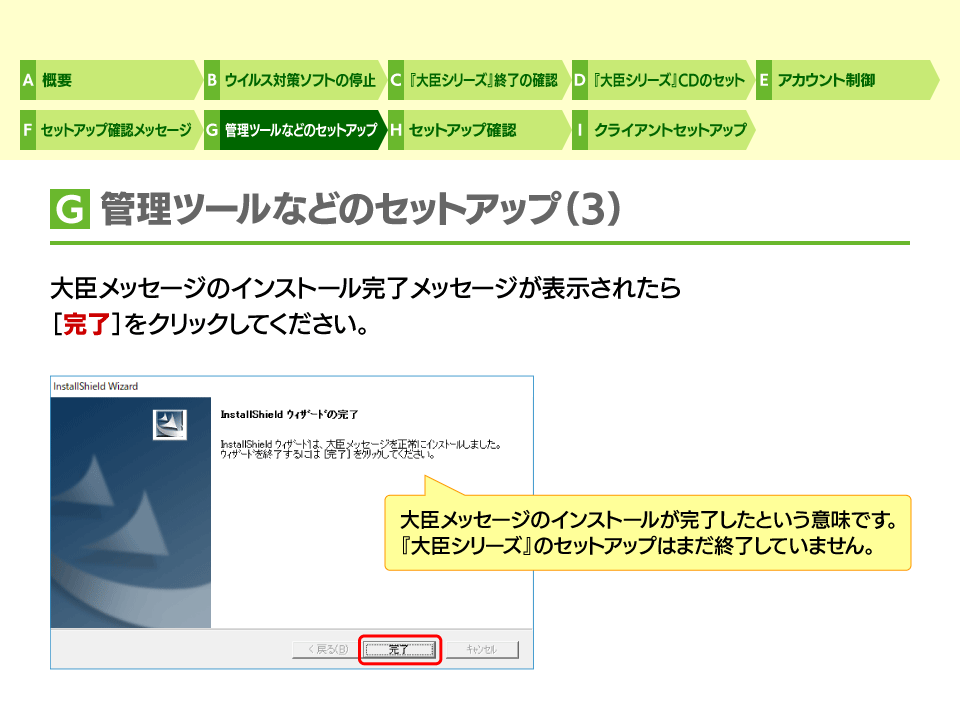Select step C 『大臣シリーズ』終了の確認
Screen dimensions: 960x720
point(478,80)
